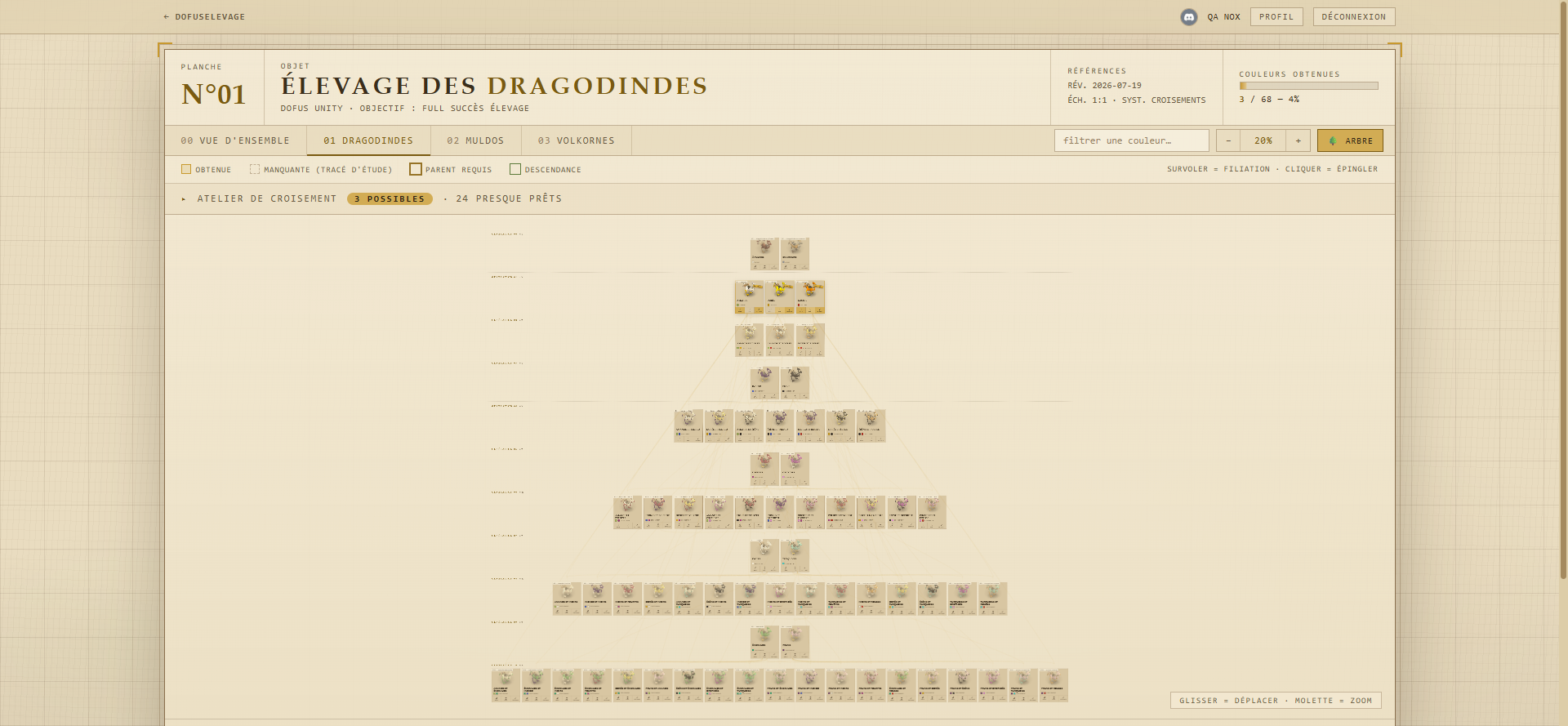The width and height of the screenshot is (1568, 726).
Task: Focus the 'filtrer une couleur…' field
Action: [1132, 140]
